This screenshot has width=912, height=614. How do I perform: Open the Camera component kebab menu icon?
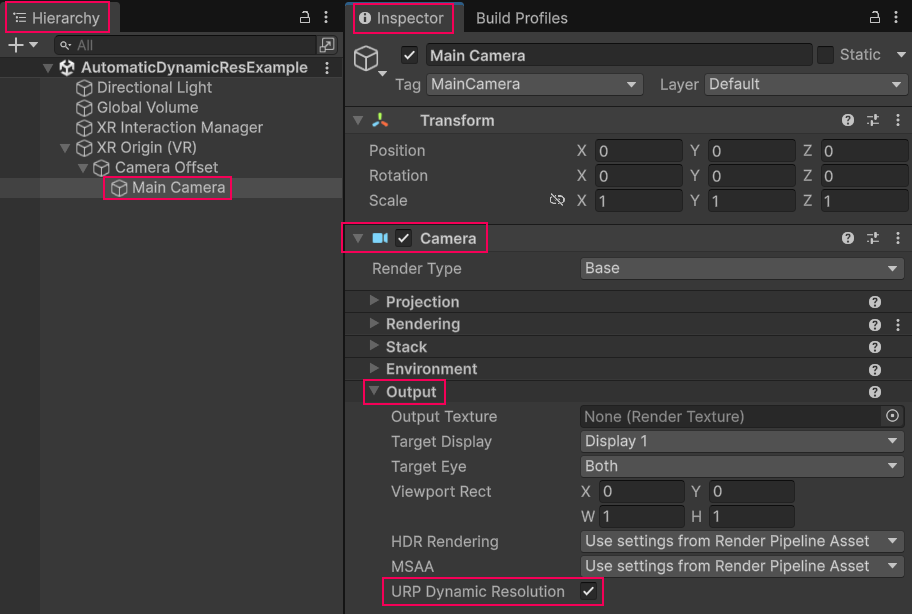tap(897, 237)
